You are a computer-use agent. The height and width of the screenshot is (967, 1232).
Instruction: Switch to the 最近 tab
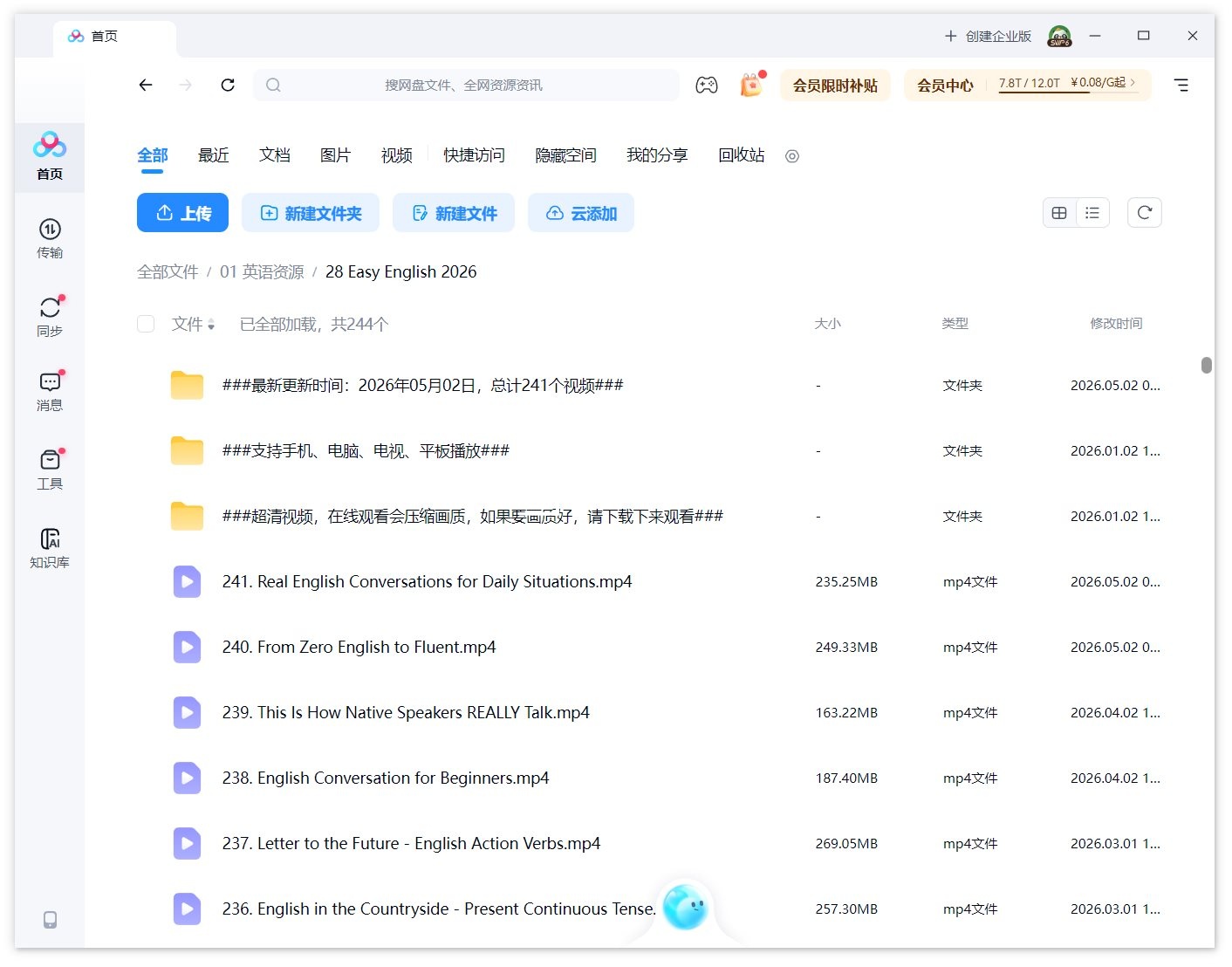click(x=214, y=155)
